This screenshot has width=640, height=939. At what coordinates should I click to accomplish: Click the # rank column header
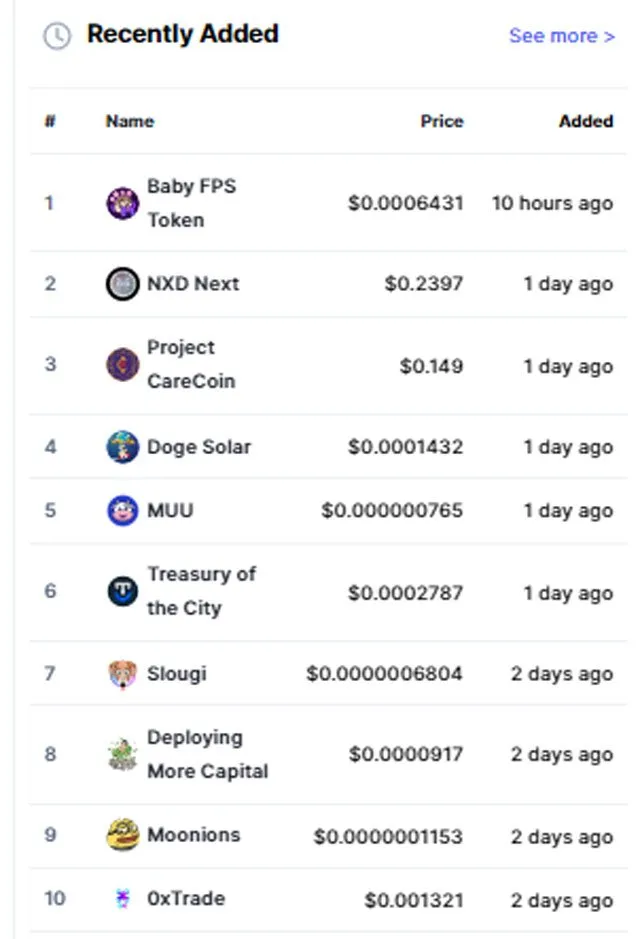50,121
